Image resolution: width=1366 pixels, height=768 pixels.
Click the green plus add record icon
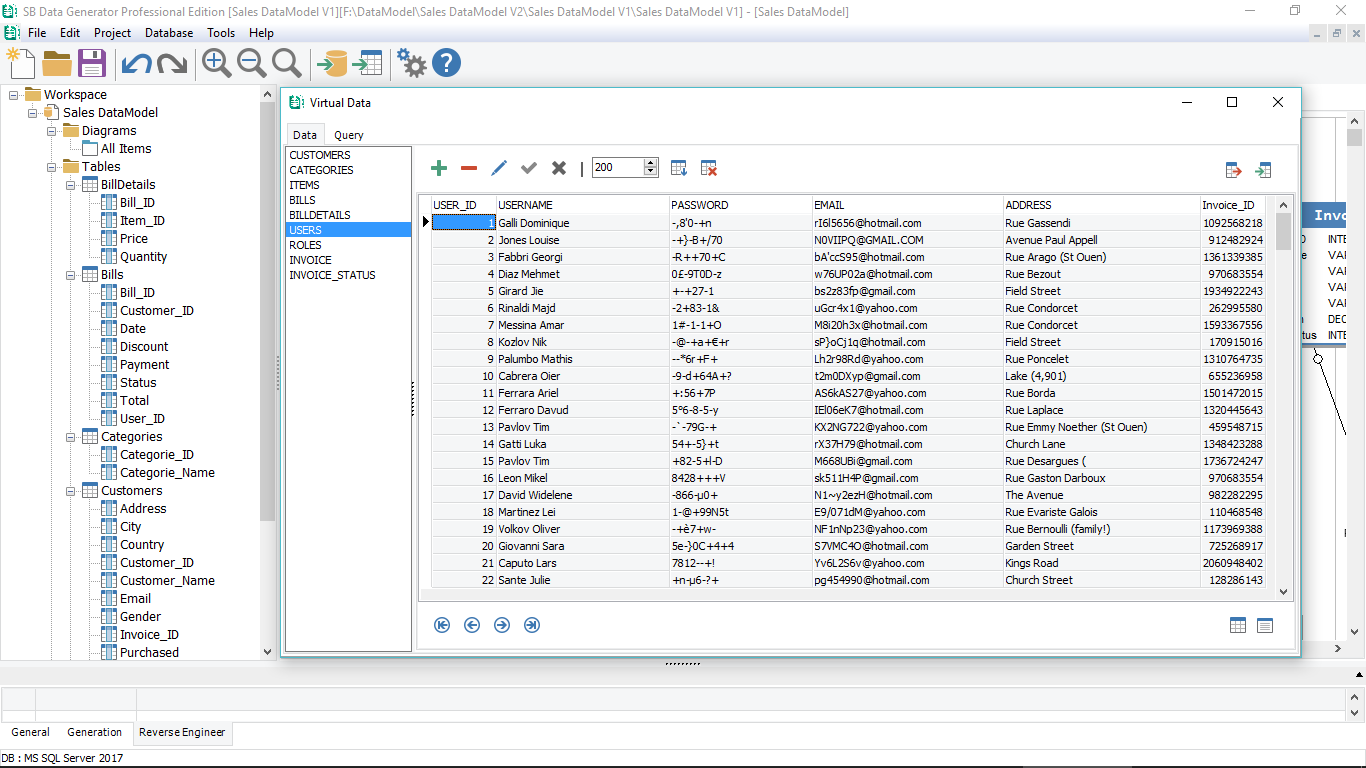[438, 169]
